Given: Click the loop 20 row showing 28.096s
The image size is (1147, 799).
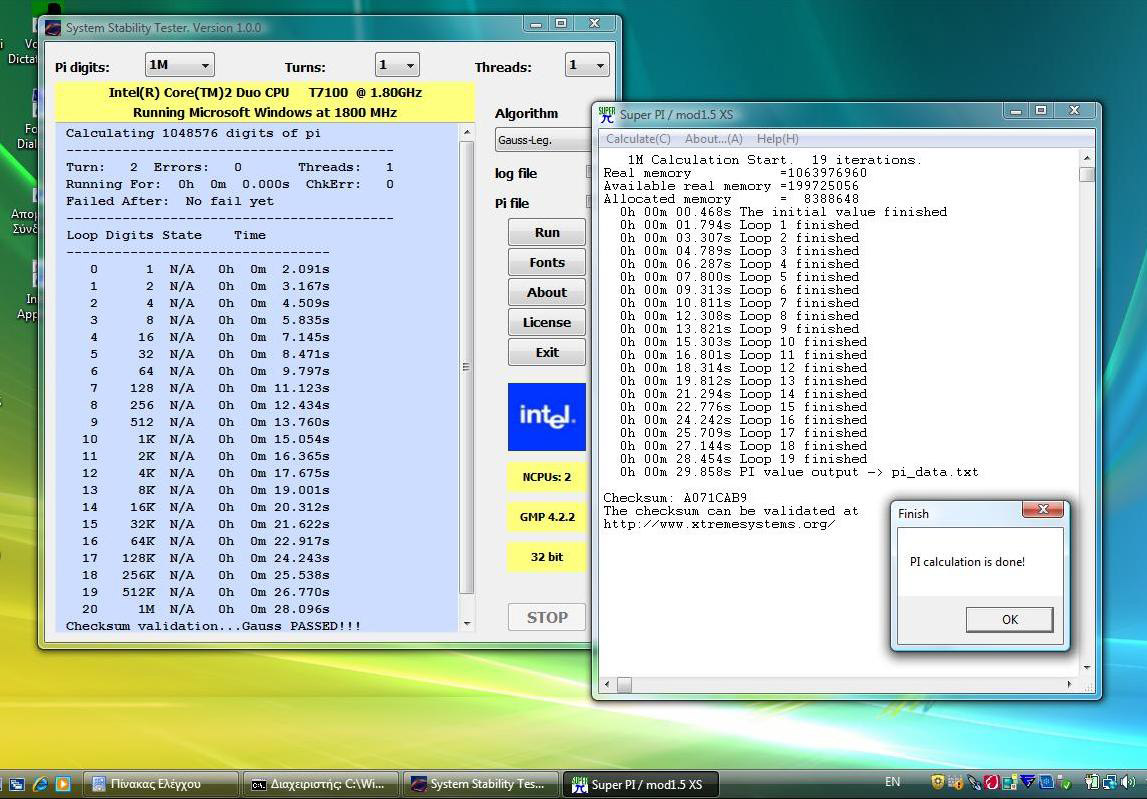Looking at the screenshot, I should (206, 609).
